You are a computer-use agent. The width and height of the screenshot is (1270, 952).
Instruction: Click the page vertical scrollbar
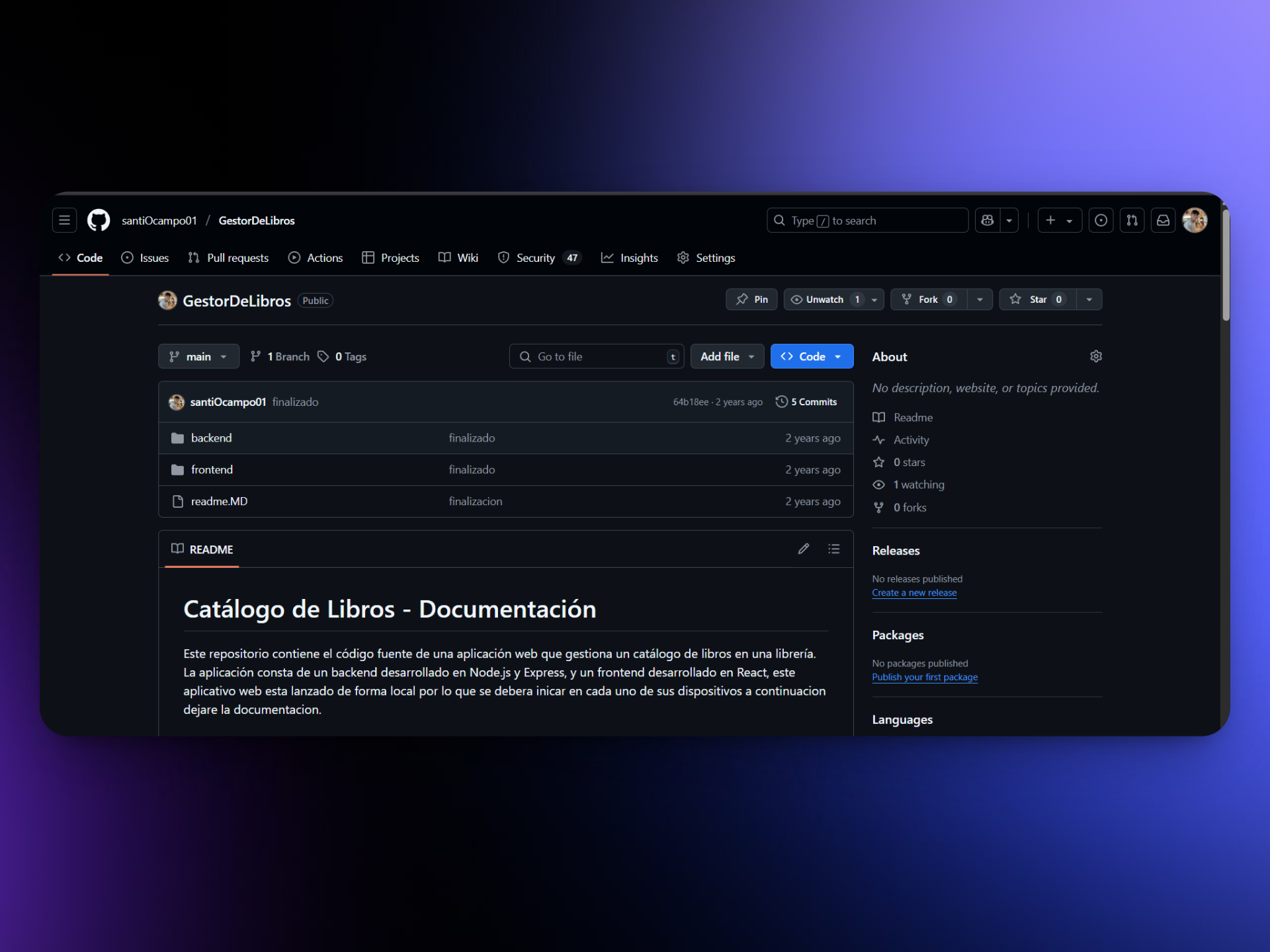(1225, 264)
